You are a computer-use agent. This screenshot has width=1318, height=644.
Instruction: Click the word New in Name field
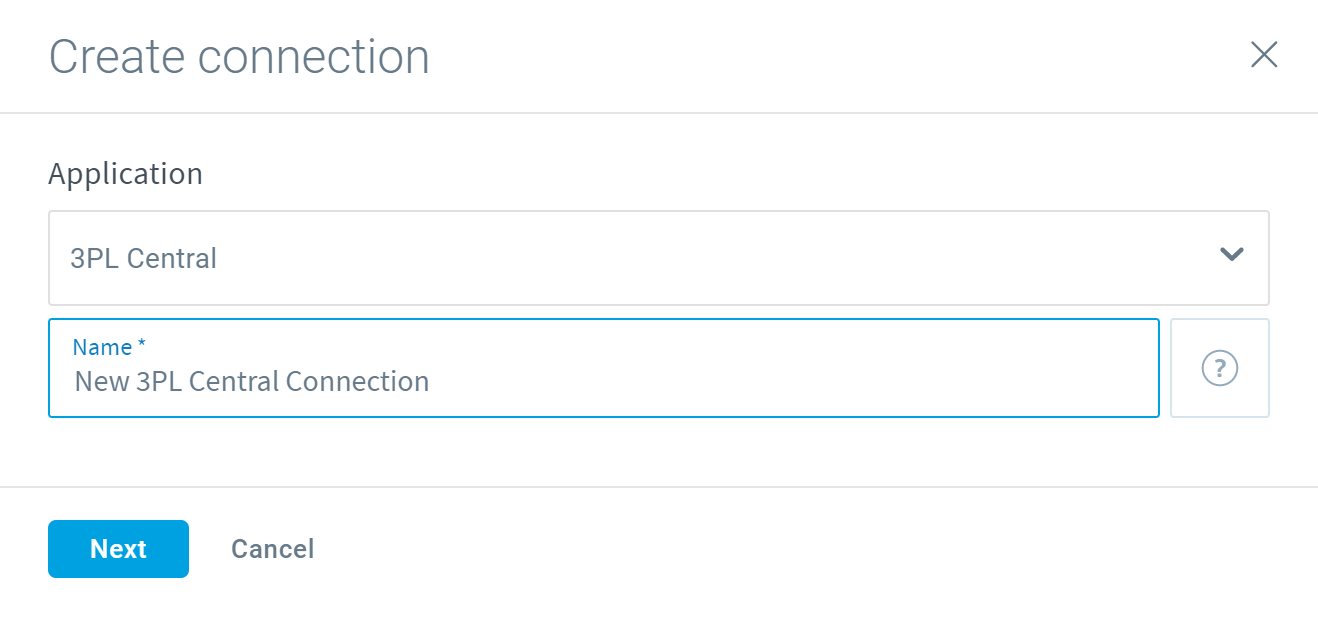pyautogui.click(x=102, y=381)
